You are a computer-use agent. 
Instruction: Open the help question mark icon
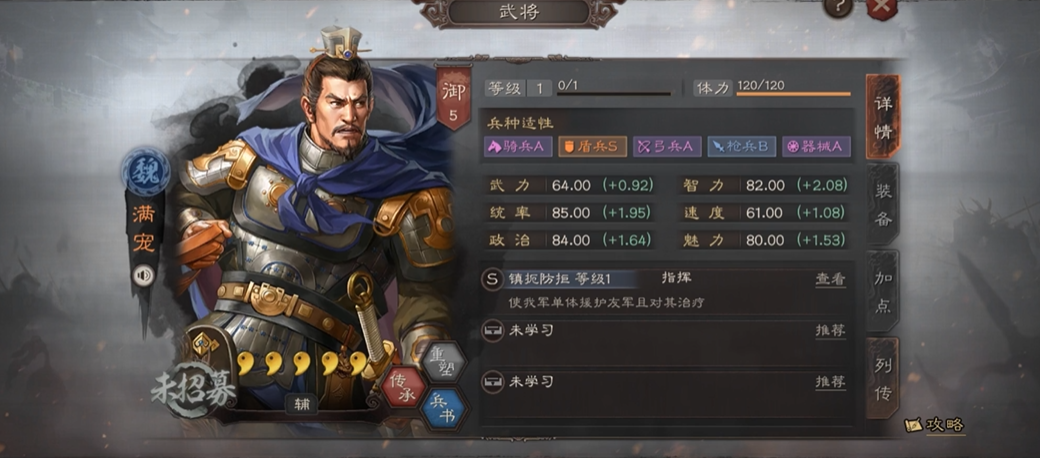[x=838, y=7]
